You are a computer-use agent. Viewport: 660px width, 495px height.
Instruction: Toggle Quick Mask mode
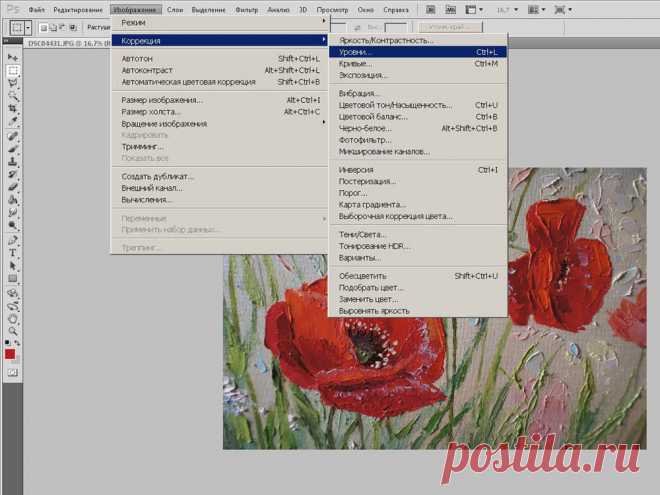coord(12,373)
